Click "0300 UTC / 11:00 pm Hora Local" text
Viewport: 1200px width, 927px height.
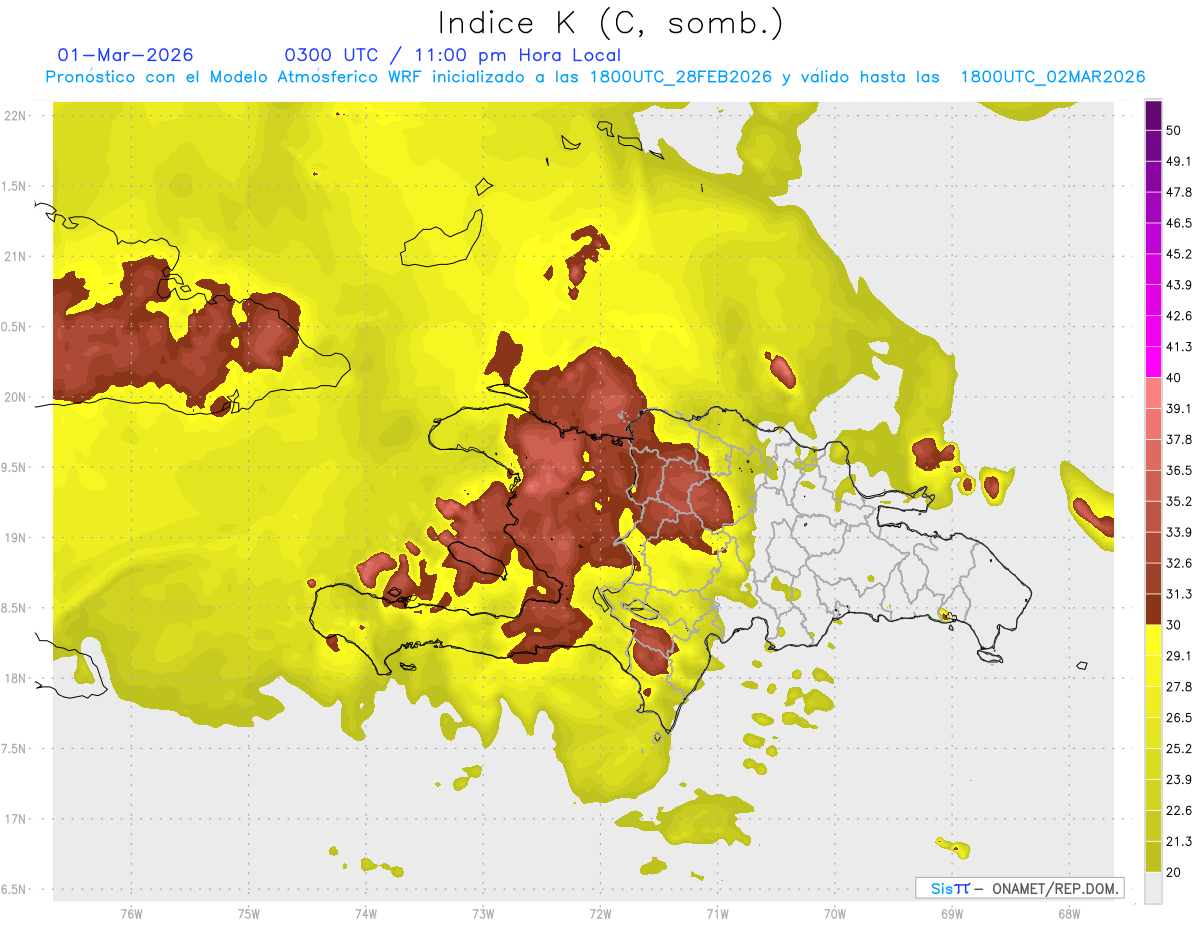coord(453,55)
